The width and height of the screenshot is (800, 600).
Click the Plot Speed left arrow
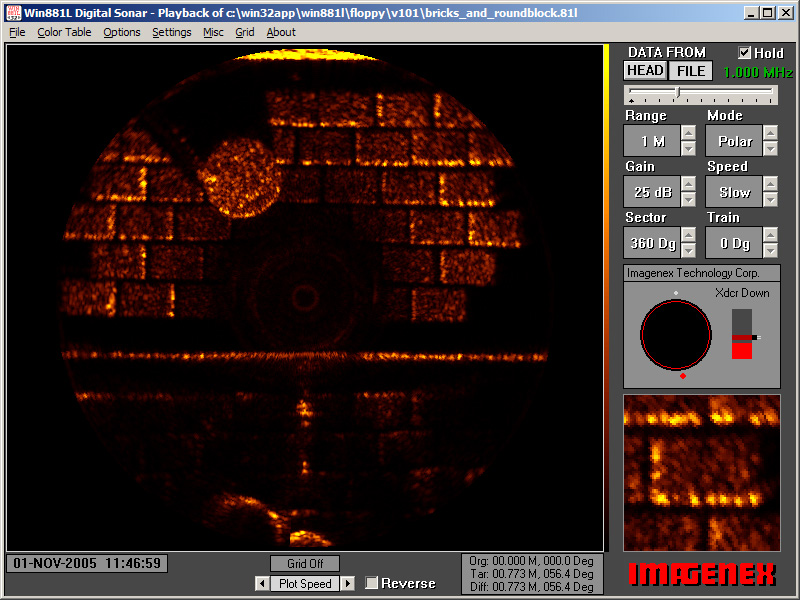click(260, 583)
